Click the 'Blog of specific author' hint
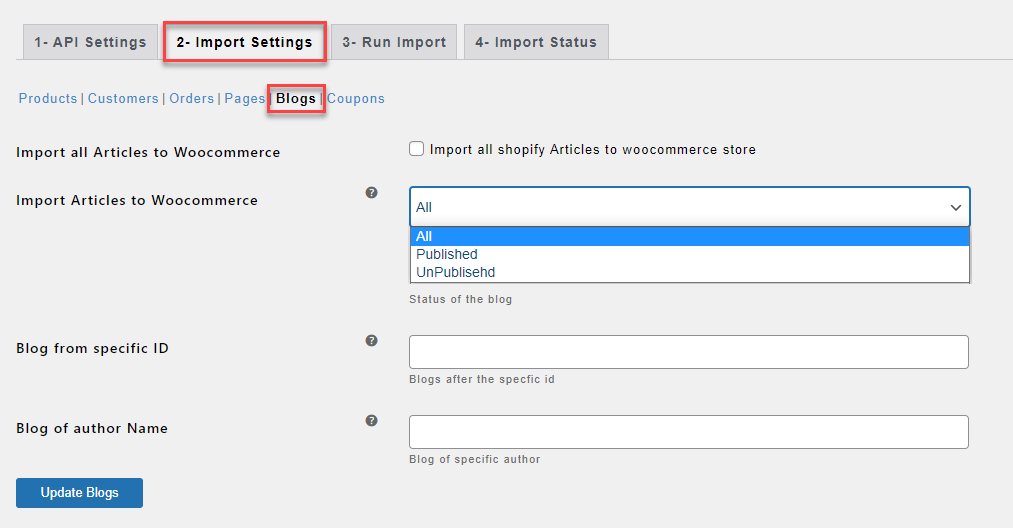The width and height of the screenshot is (1013, 528). [475, 459]
